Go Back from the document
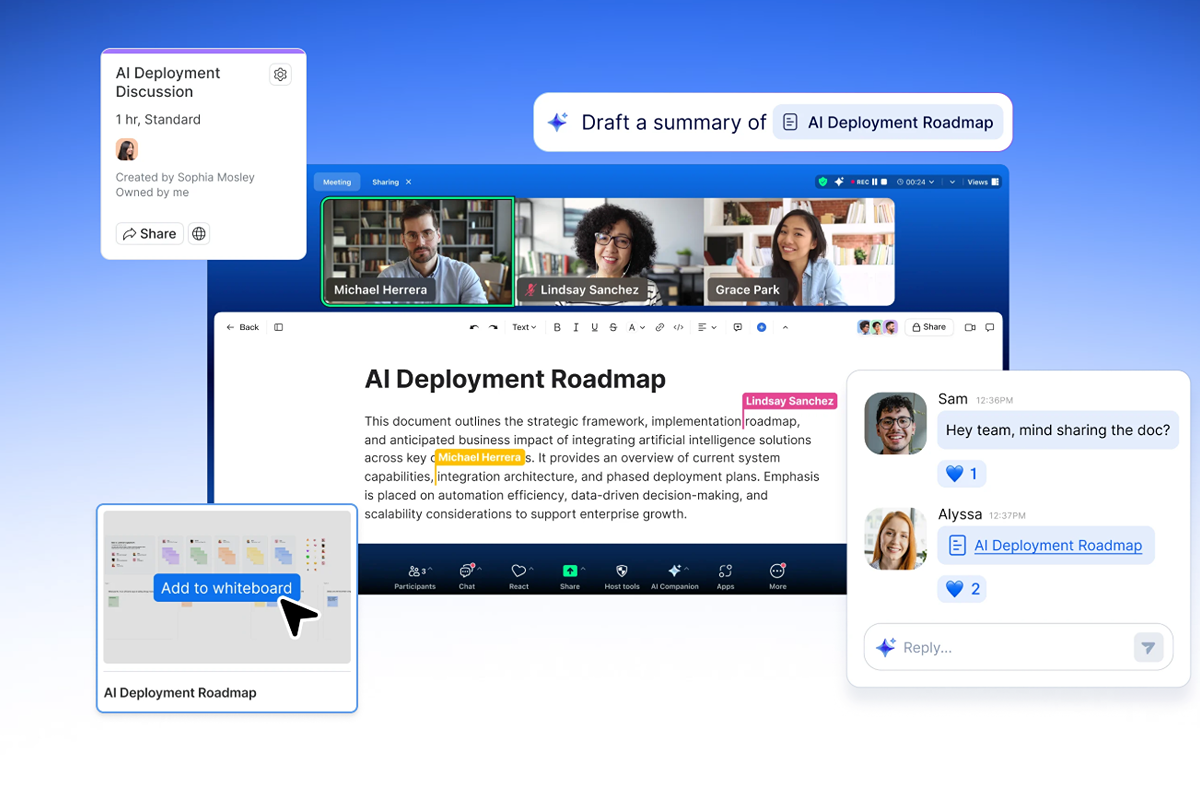1200x800 pixels. (242, 327)
